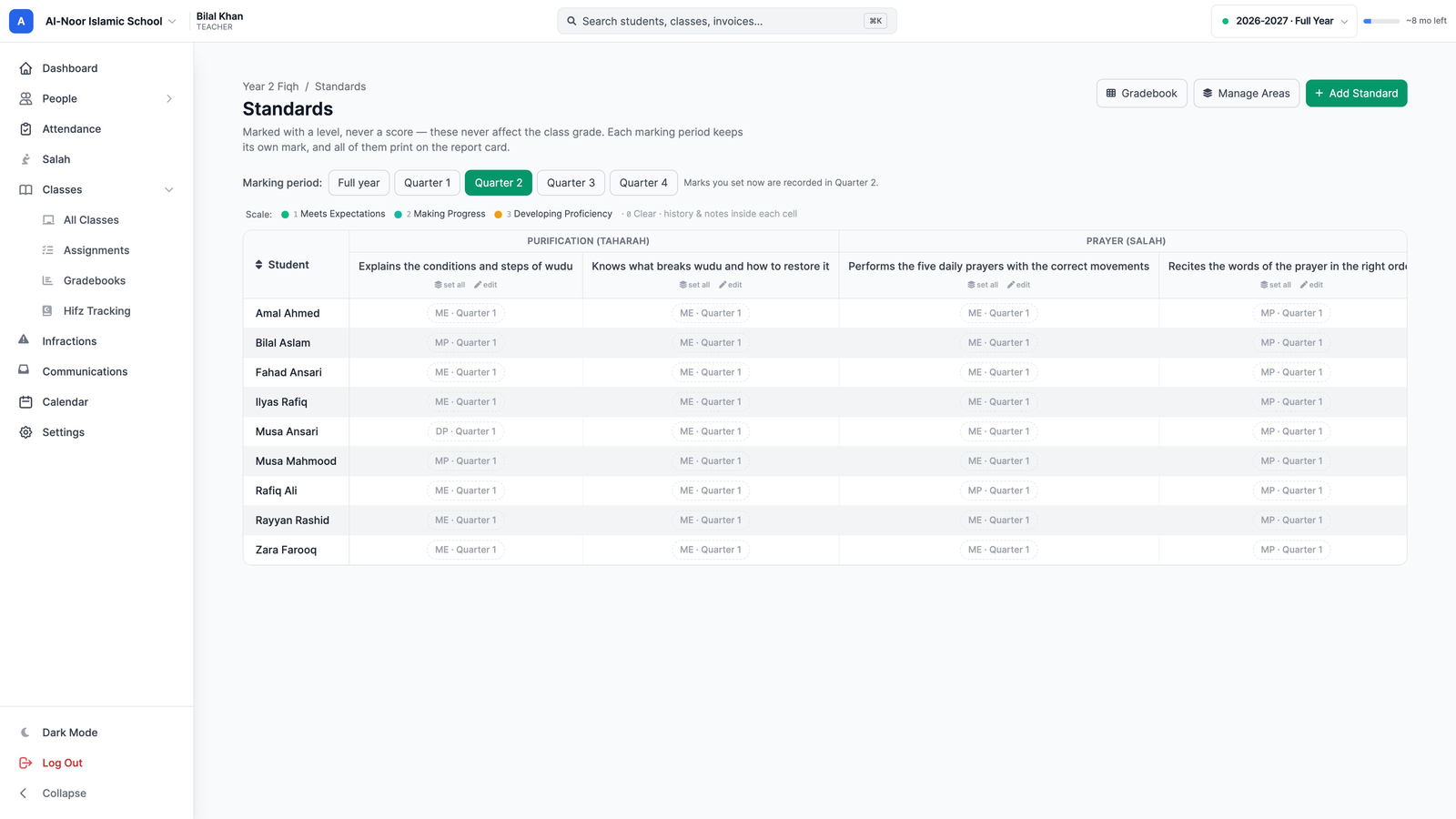Click edit under Knows what breaks wudu
The width and height of the screenshot is (1456, 819).
(730, 285)
